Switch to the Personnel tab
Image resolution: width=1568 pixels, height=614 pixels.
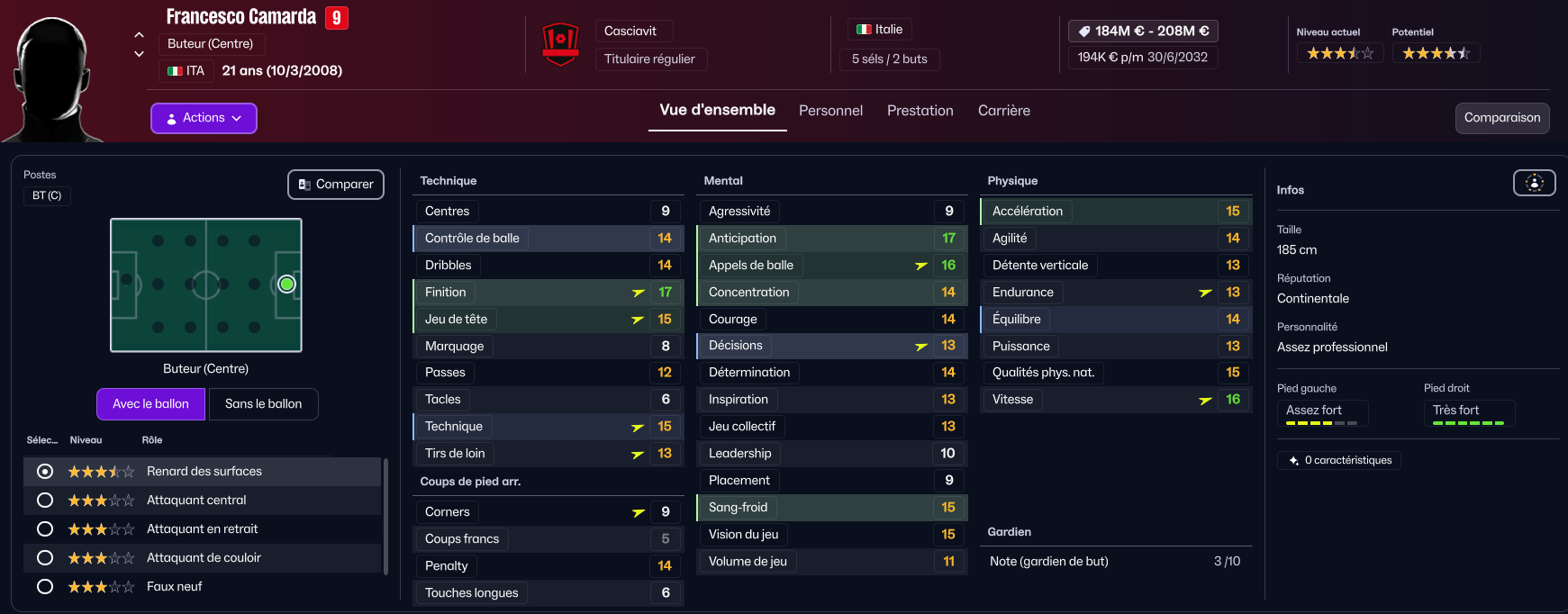pos(830,111)
